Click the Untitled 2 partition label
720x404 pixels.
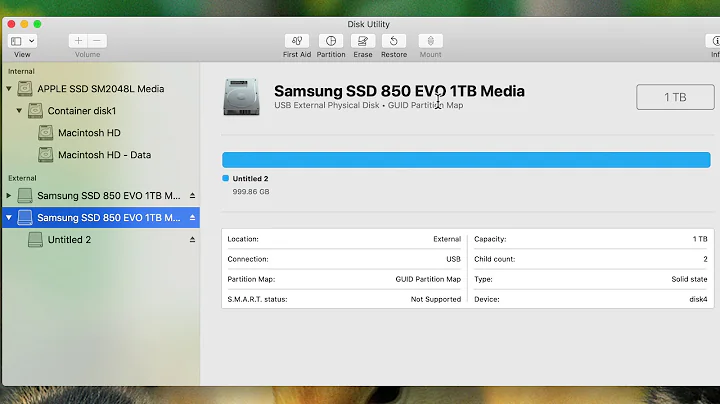pyautogui.click(x=250, y=179)
